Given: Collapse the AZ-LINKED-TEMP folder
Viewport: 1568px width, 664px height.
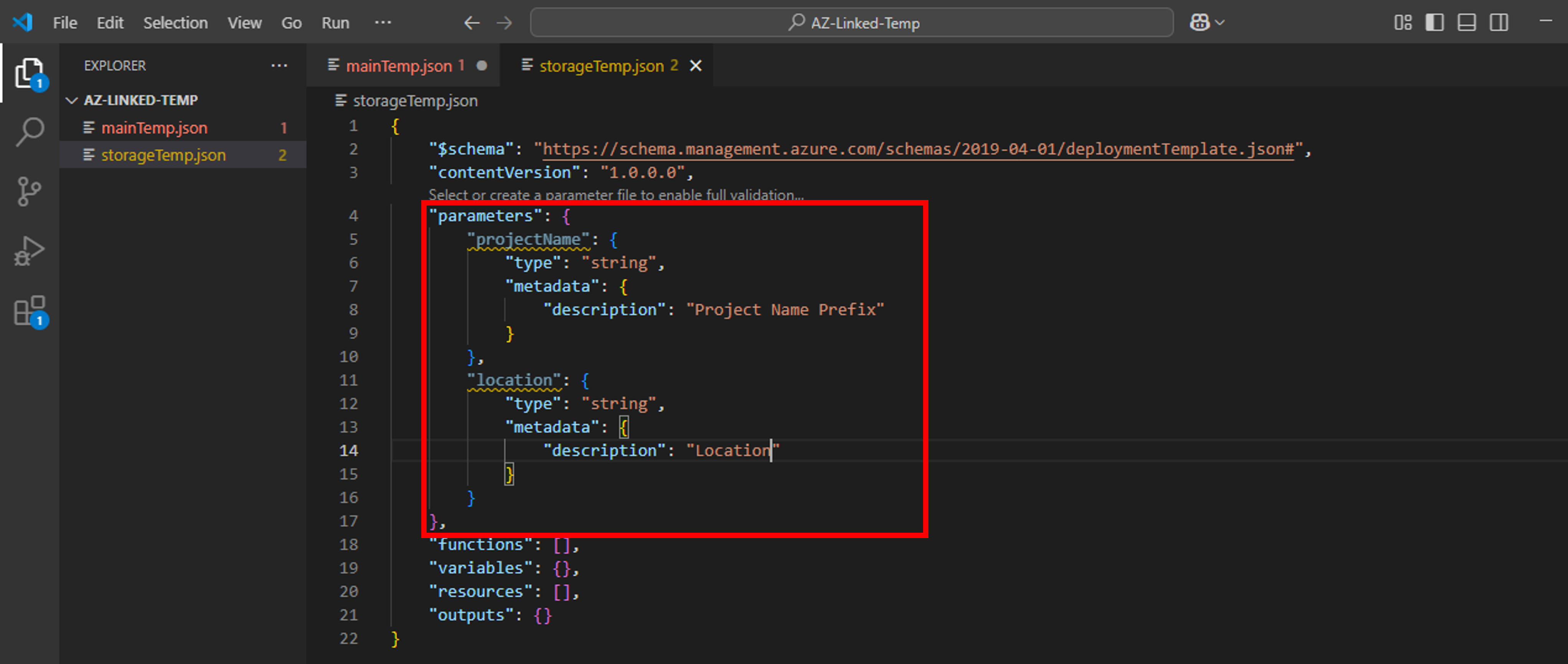Looking at the screenshot, I should pos(71,100).
